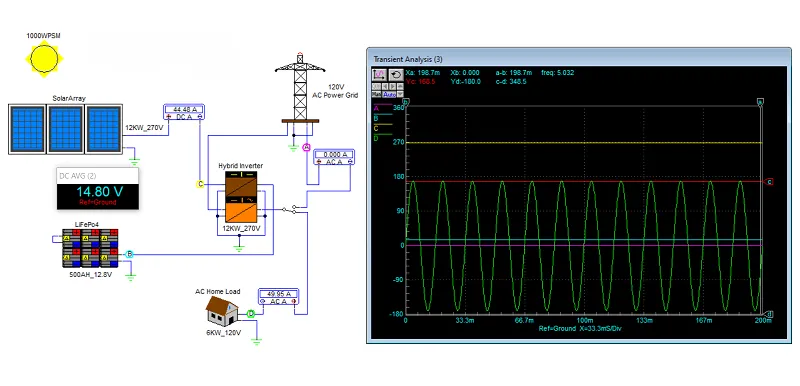This screenshot has width=800, height=386.
Task: Click probe marker C beside the inverter
Action: tap(201, 184)
